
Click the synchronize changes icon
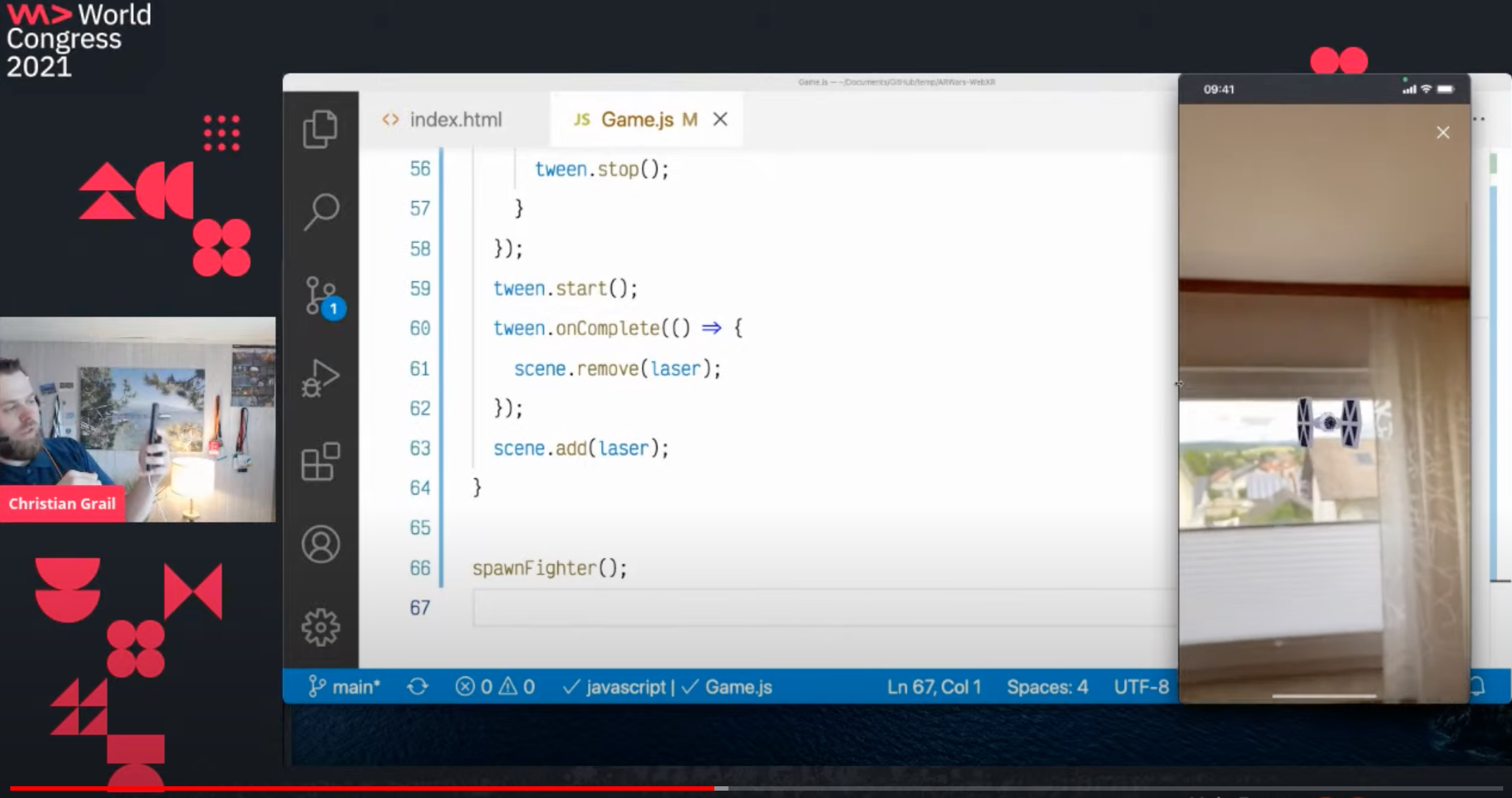pos(417,687)
